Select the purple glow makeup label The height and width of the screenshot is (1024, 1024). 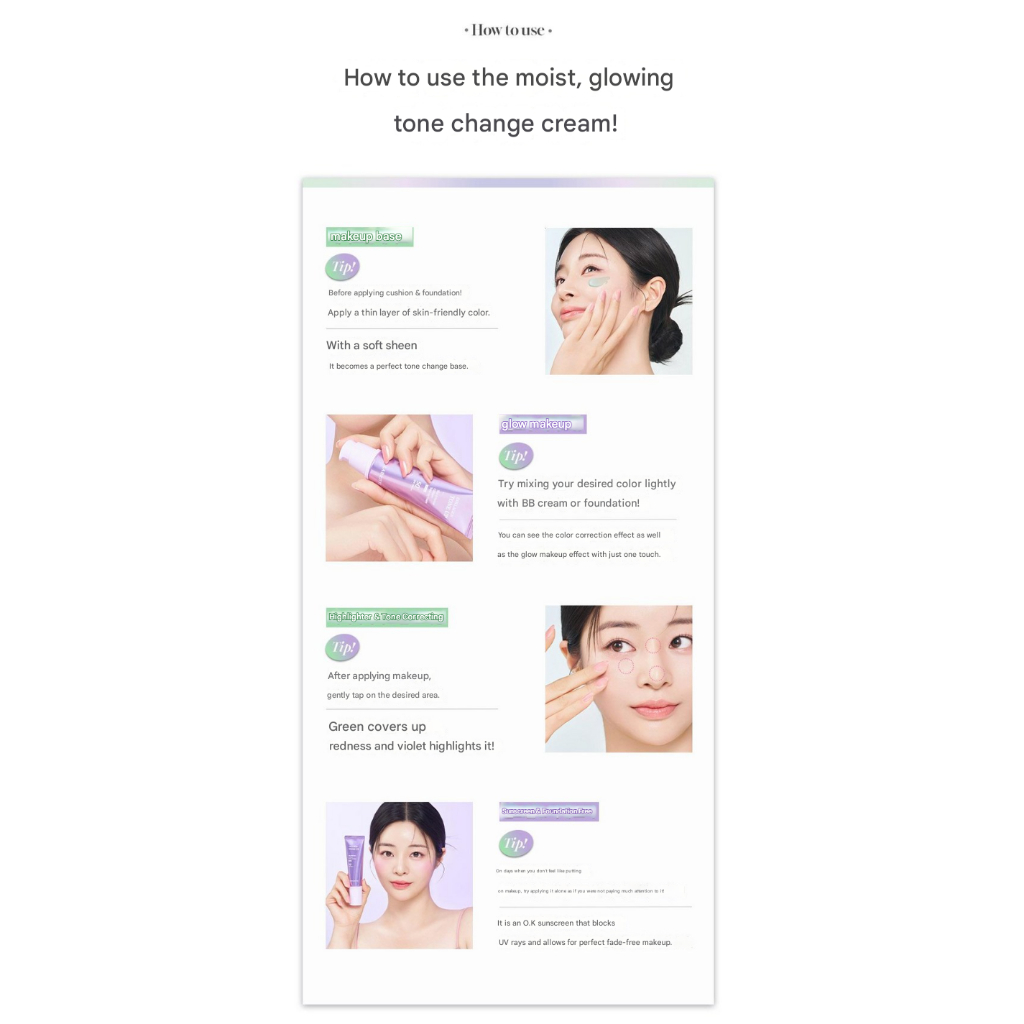point(542,424)
